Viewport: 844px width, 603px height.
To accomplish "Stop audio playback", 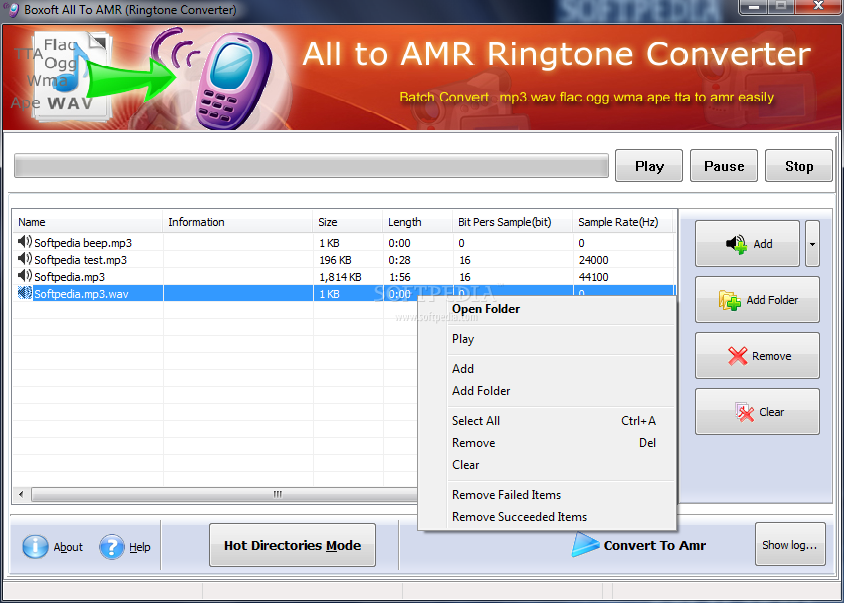I will 799,166.
